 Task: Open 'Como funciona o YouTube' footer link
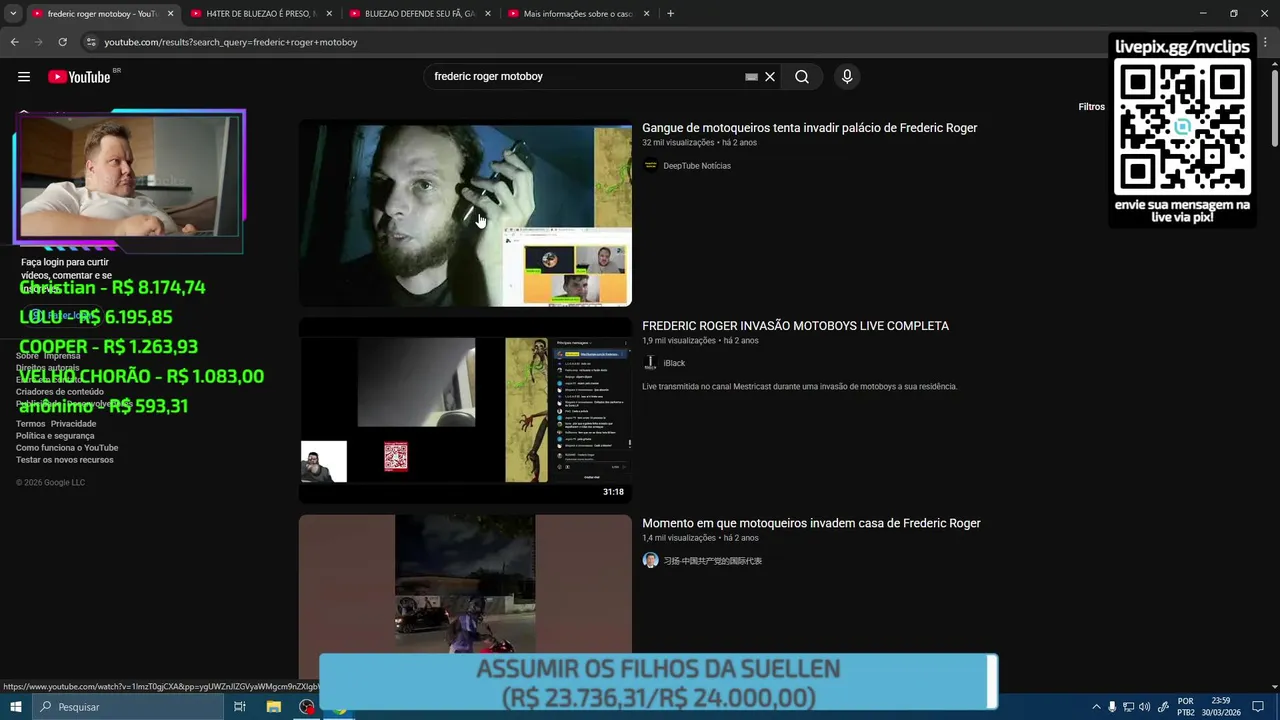(67, 448)
